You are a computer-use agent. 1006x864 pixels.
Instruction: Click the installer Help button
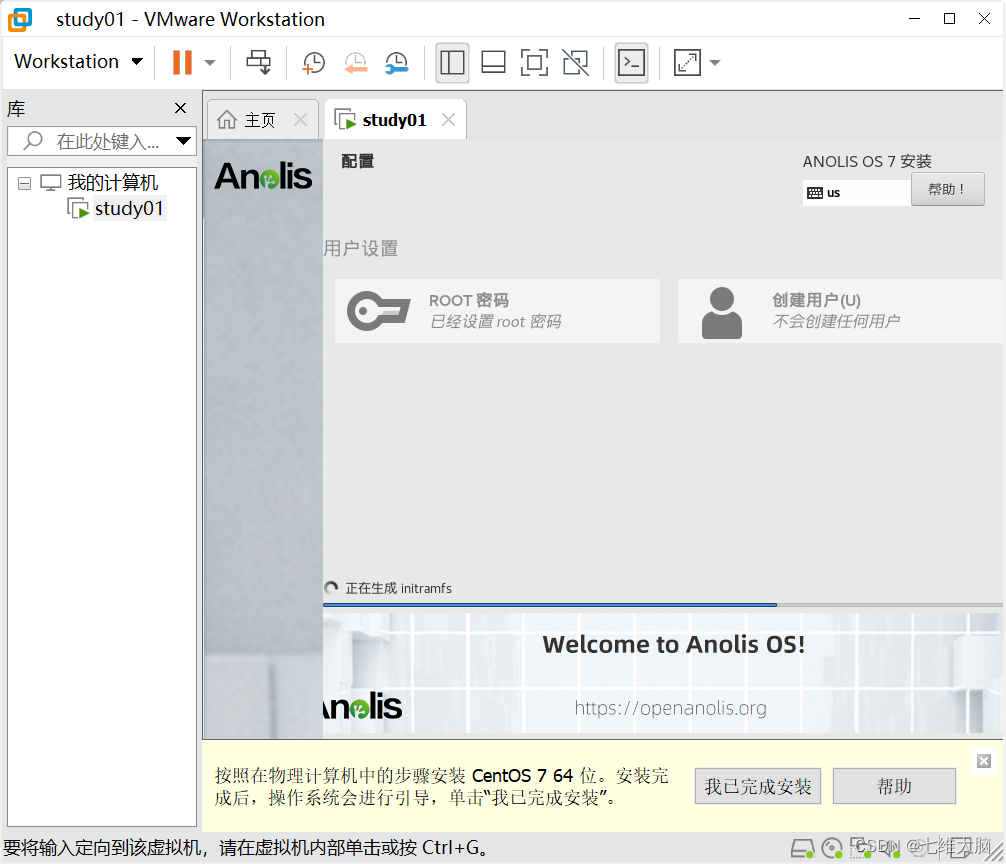[948, 189]
